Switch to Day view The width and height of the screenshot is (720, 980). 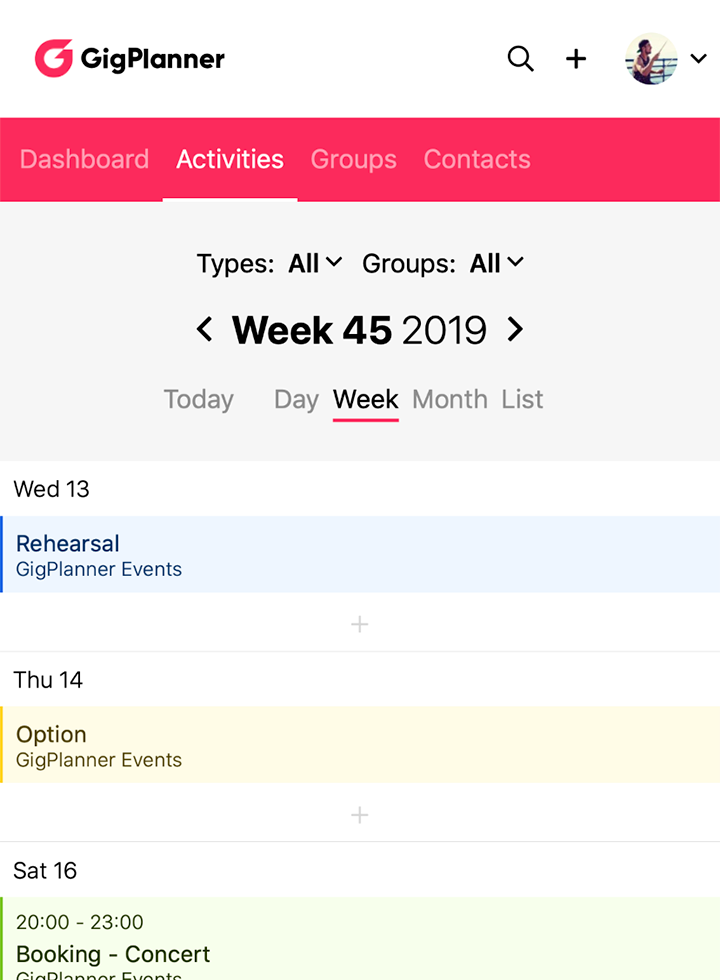point(296,399)
